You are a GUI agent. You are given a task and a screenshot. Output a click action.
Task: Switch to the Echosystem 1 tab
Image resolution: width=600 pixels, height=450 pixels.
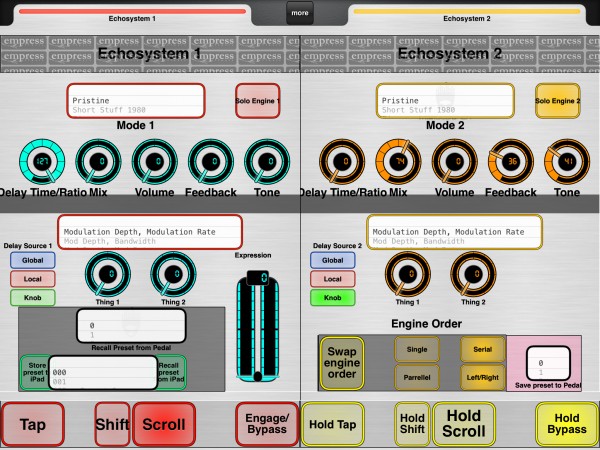click(132, 15)
